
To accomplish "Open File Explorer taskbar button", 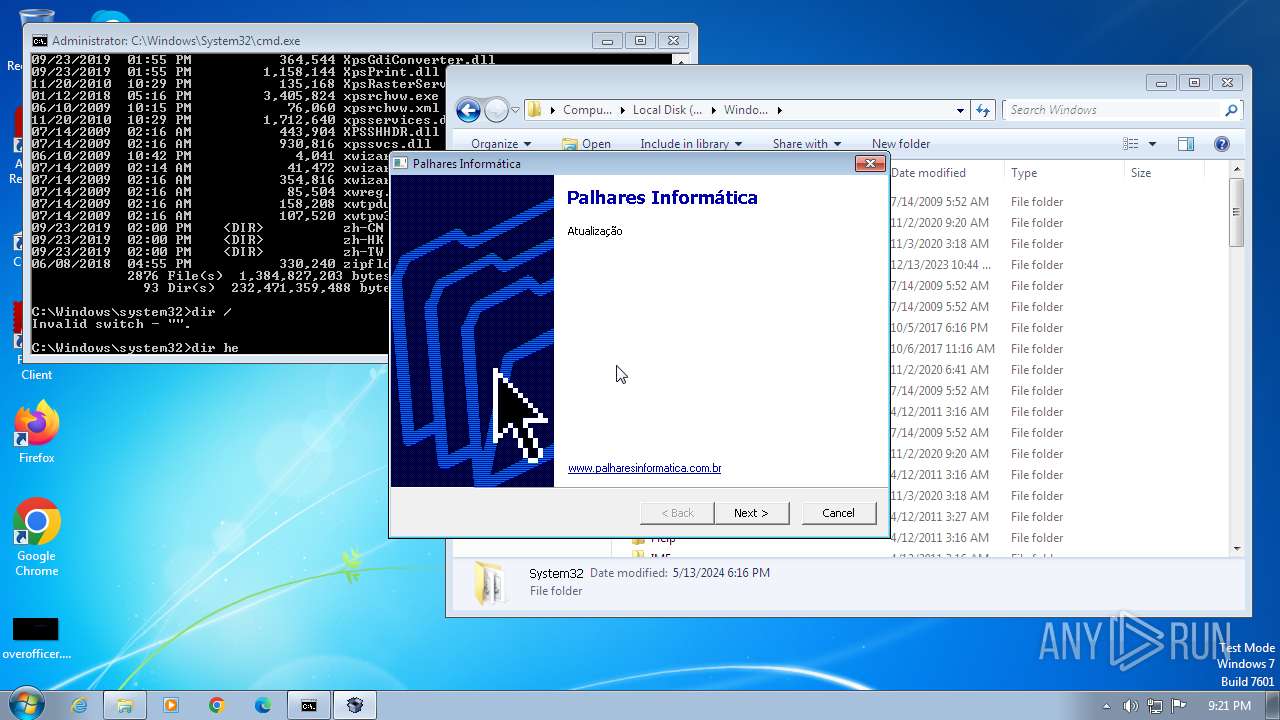I will click(x=125, y=705).
